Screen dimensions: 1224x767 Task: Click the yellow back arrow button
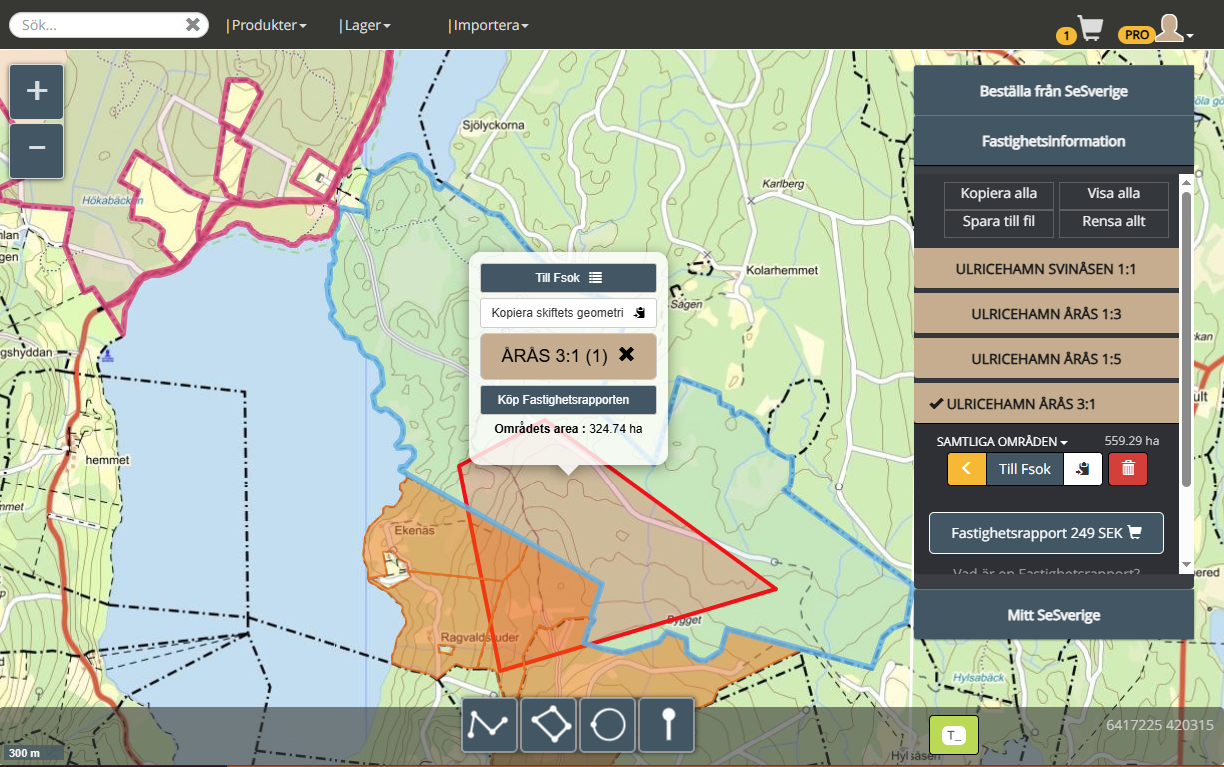(x=967, y=469)
